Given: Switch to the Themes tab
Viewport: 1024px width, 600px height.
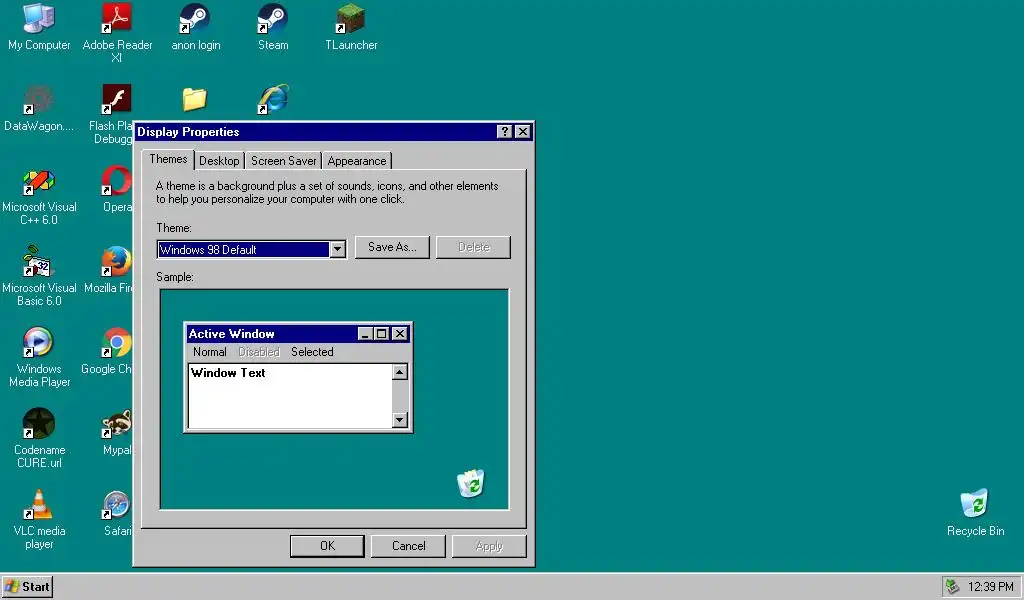Looking at the screenshot, I should [x=168, y=159].
